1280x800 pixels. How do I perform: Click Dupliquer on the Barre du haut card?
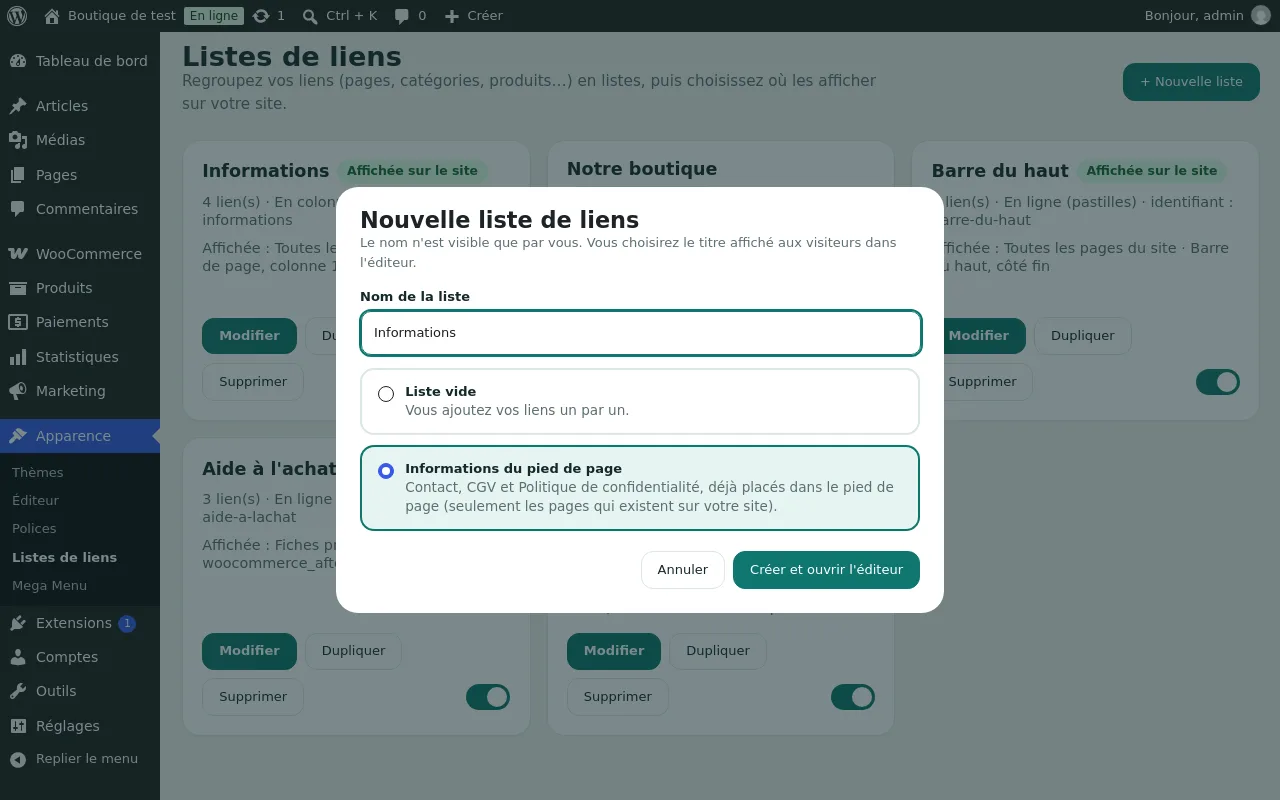click(1082, 336)
